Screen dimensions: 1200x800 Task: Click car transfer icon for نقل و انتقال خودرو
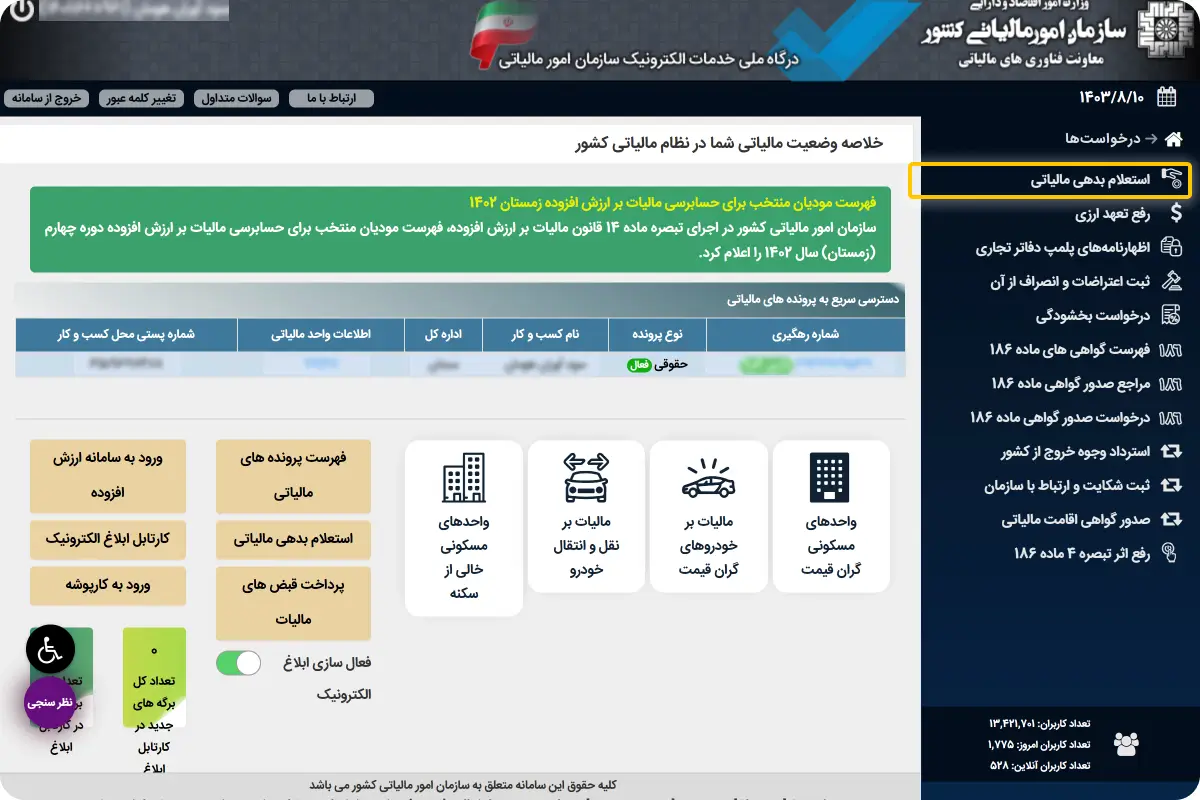[586, 477]
